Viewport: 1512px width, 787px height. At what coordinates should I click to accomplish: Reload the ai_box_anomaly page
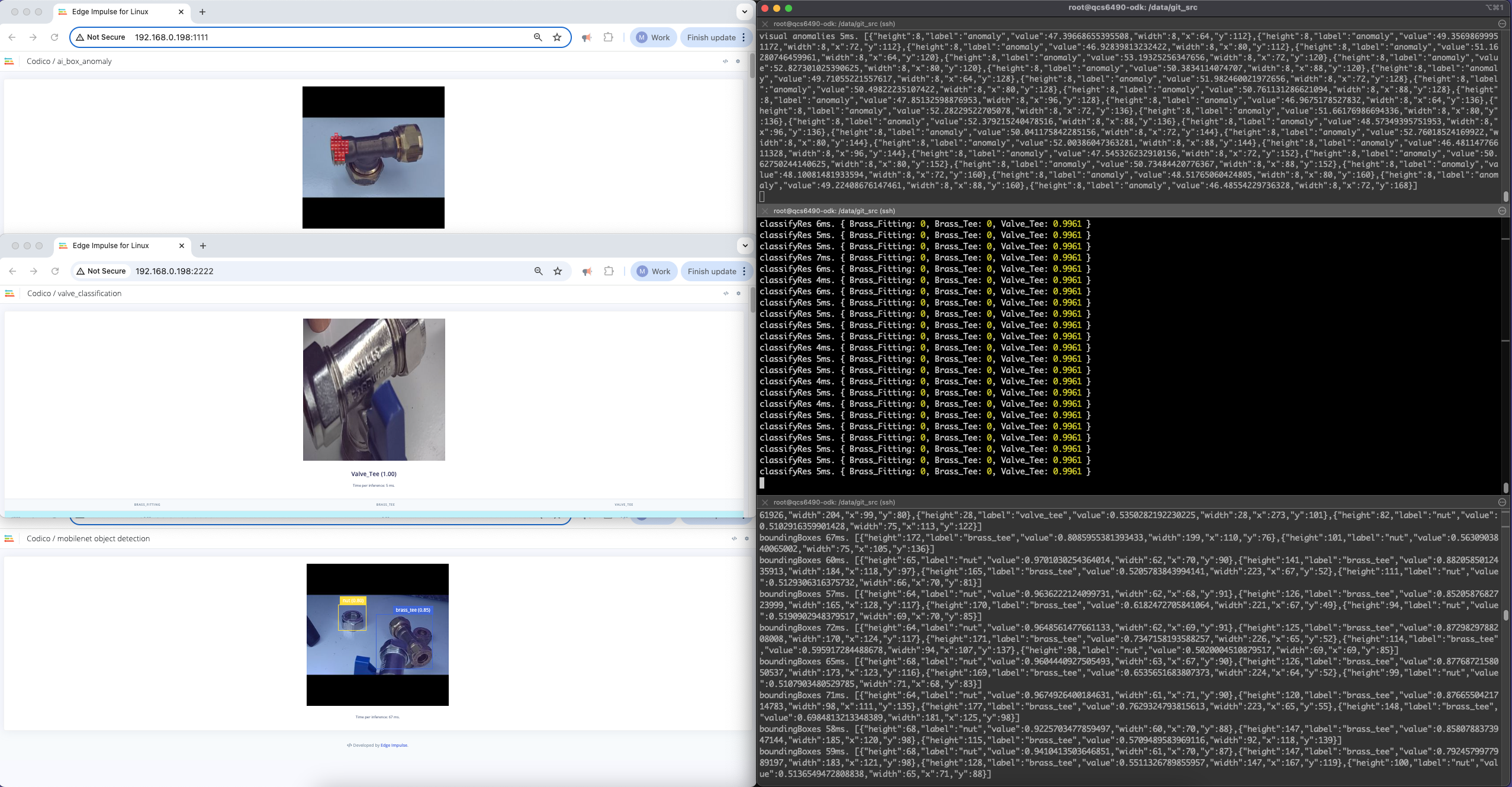[x=54, y=37]
